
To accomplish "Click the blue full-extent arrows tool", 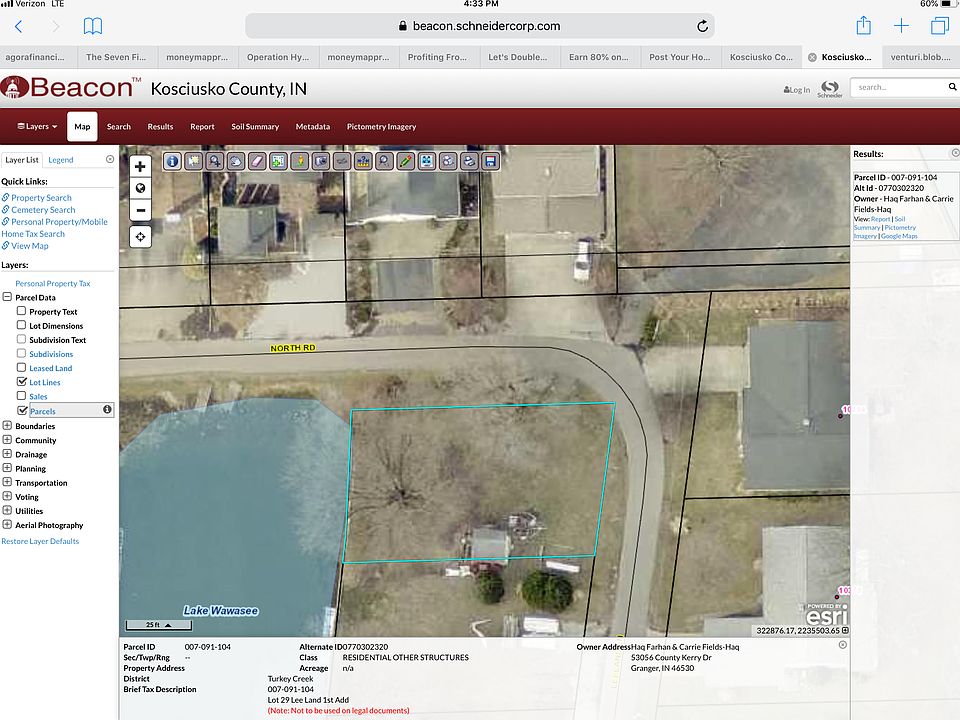I will click(x=427, y=161).
